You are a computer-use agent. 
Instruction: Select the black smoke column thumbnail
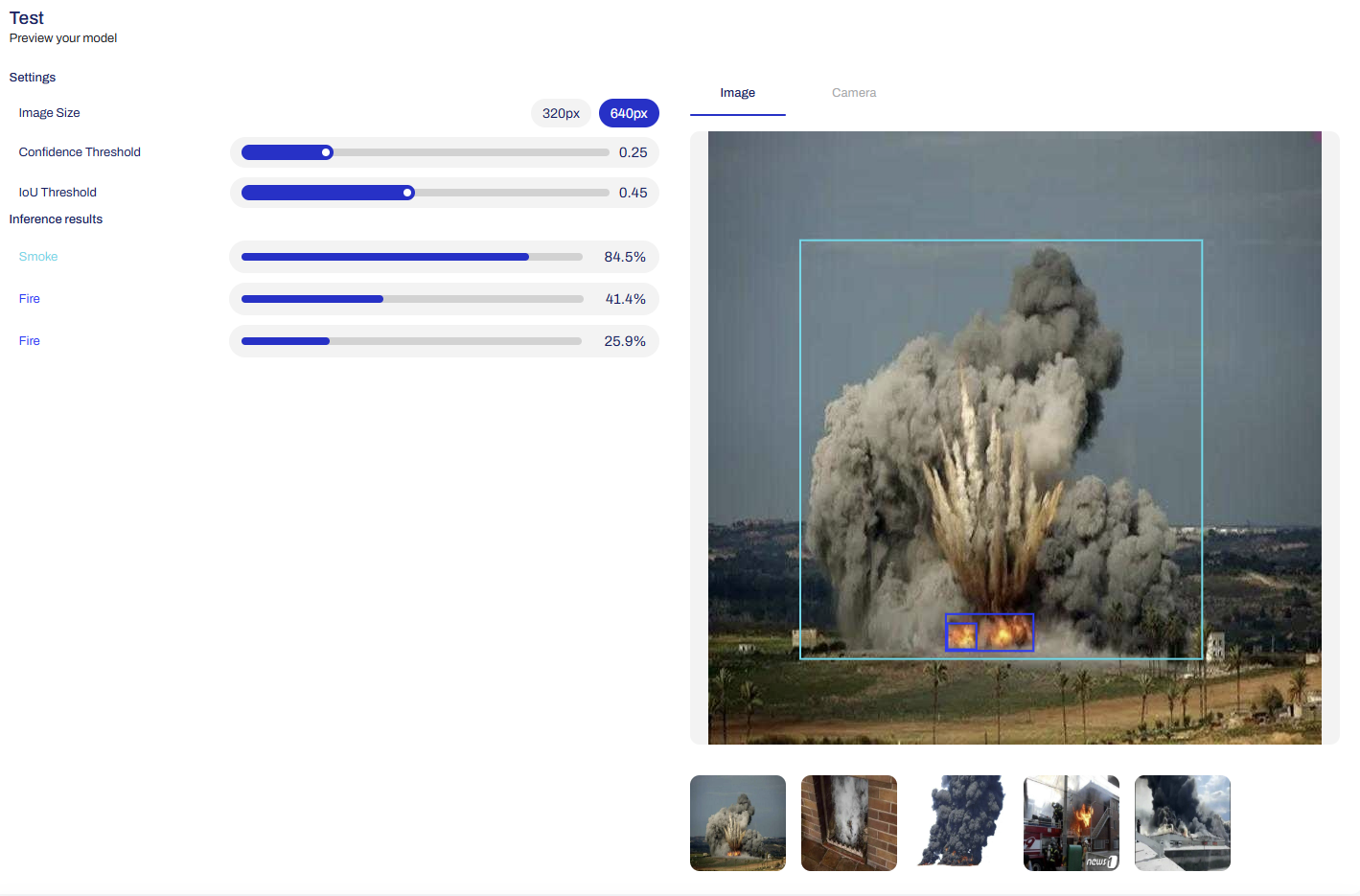[960, 823]
